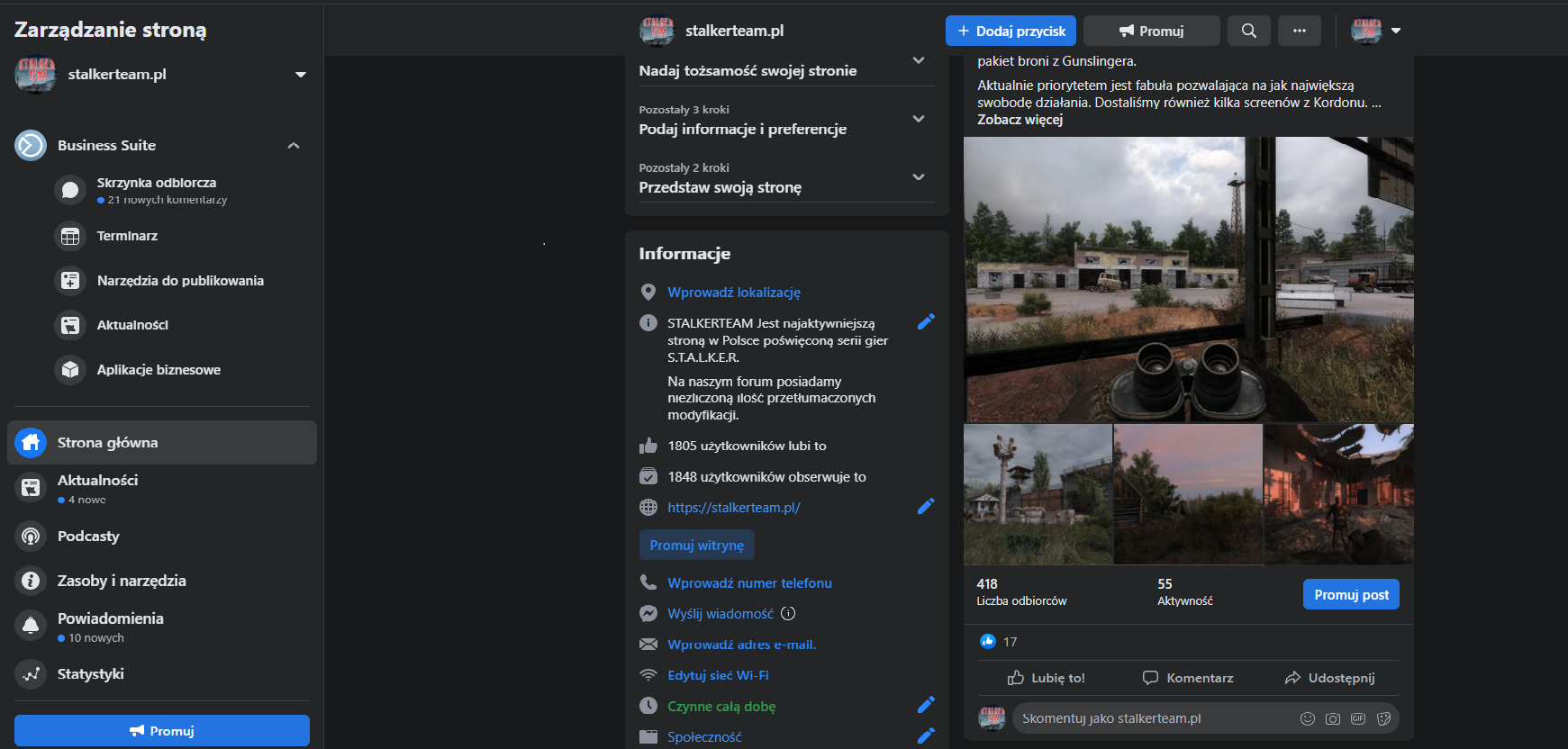This screenshot has height=749, width=1568.
Task: Click Wprowadź lokalizację link
Action: [734, 293]
